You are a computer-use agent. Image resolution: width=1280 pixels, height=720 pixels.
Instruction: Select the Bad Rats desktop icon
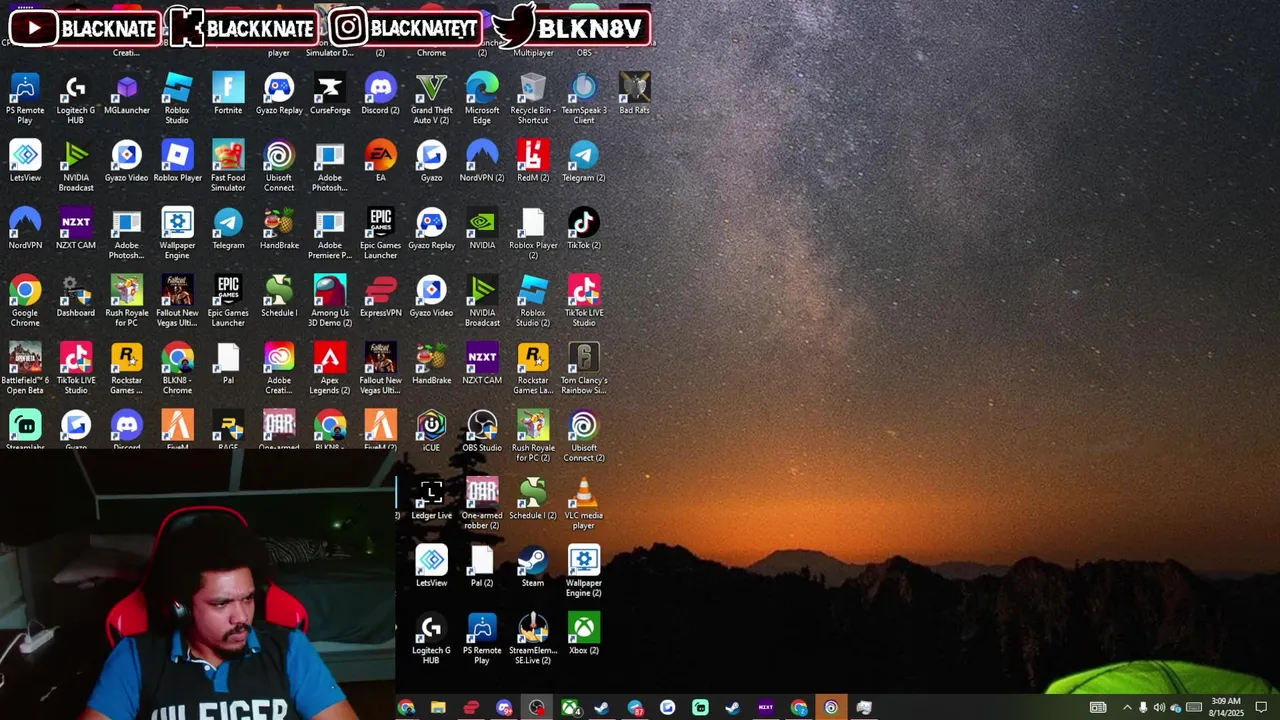click(634, 96)
